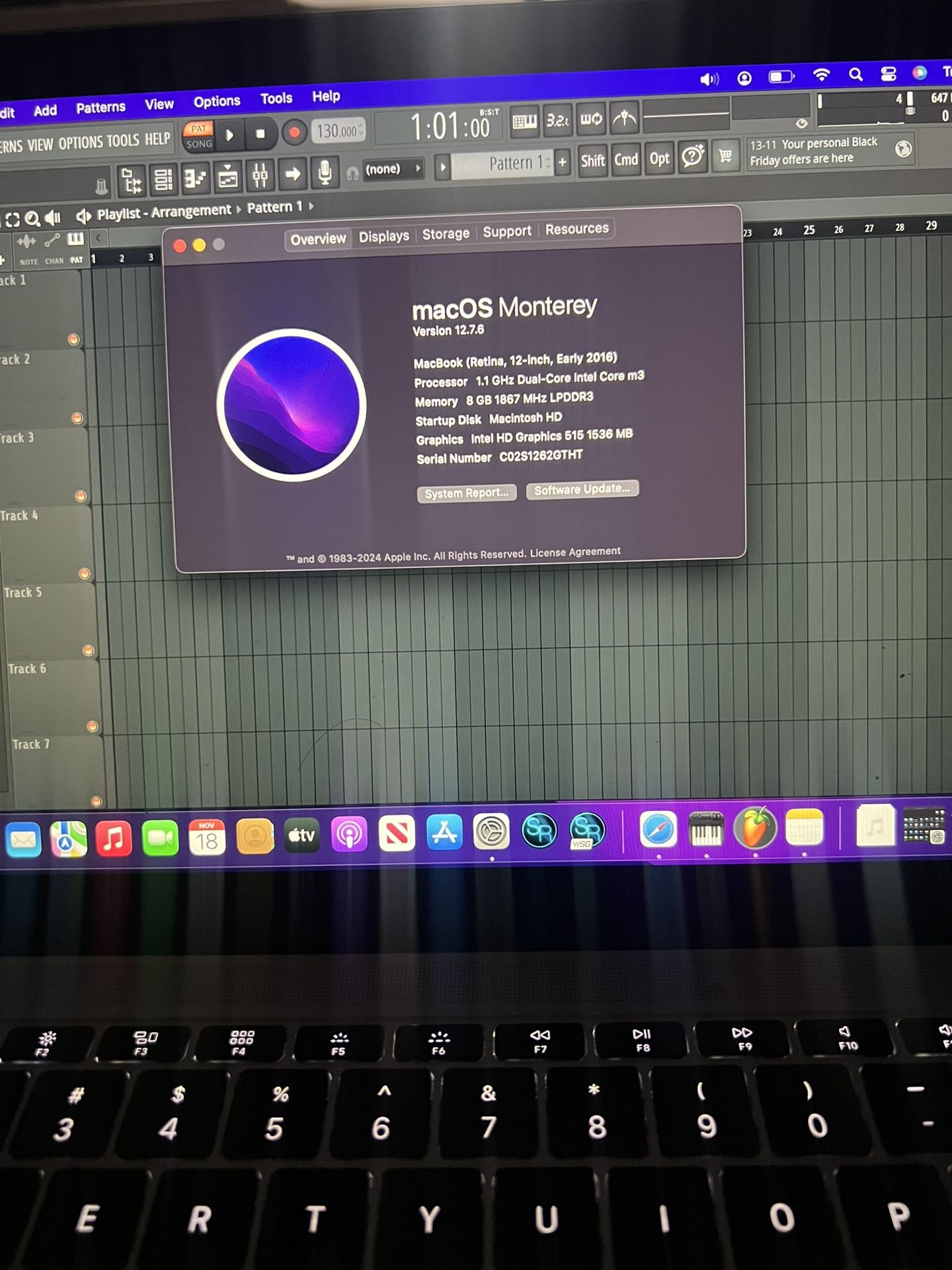This screenshot has width=952, height=1270.
Task: Expand the Playlist - Arrangement breadcrumb menu
Action: click(164, 212)
